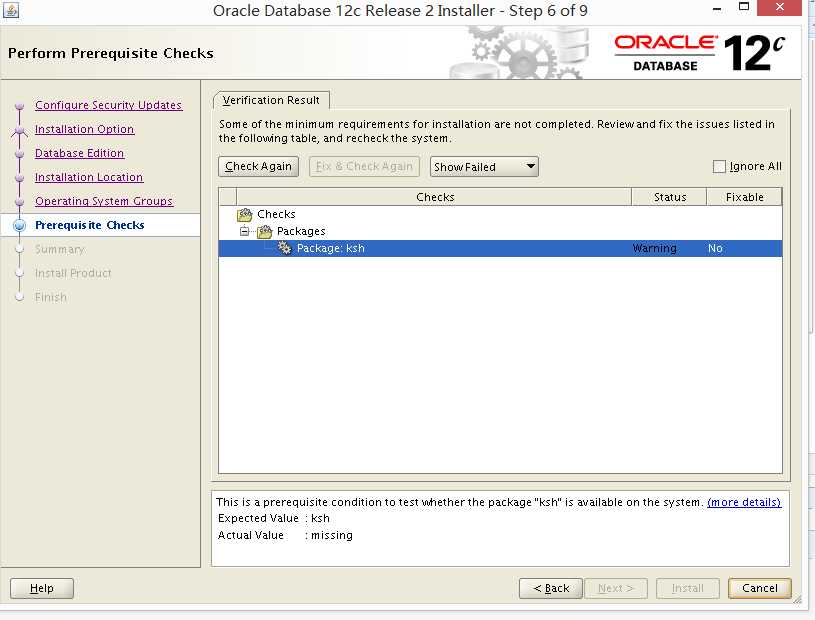
Task: Minimize the installer window
Action: 717,8
